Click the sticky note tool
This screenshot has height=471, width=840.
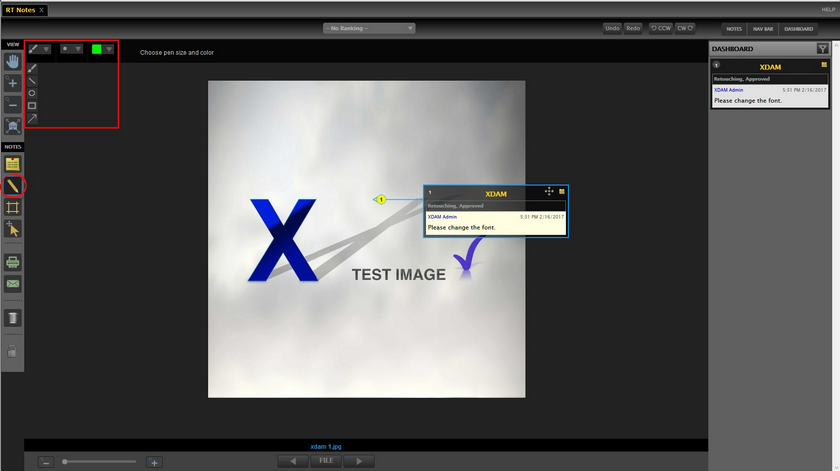(13, 164)
